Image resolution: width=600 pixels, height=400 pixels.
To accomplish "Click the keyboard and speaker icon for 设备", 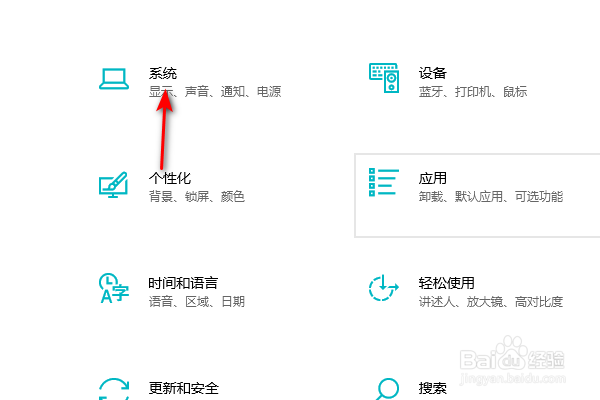I will coord(384,78).
